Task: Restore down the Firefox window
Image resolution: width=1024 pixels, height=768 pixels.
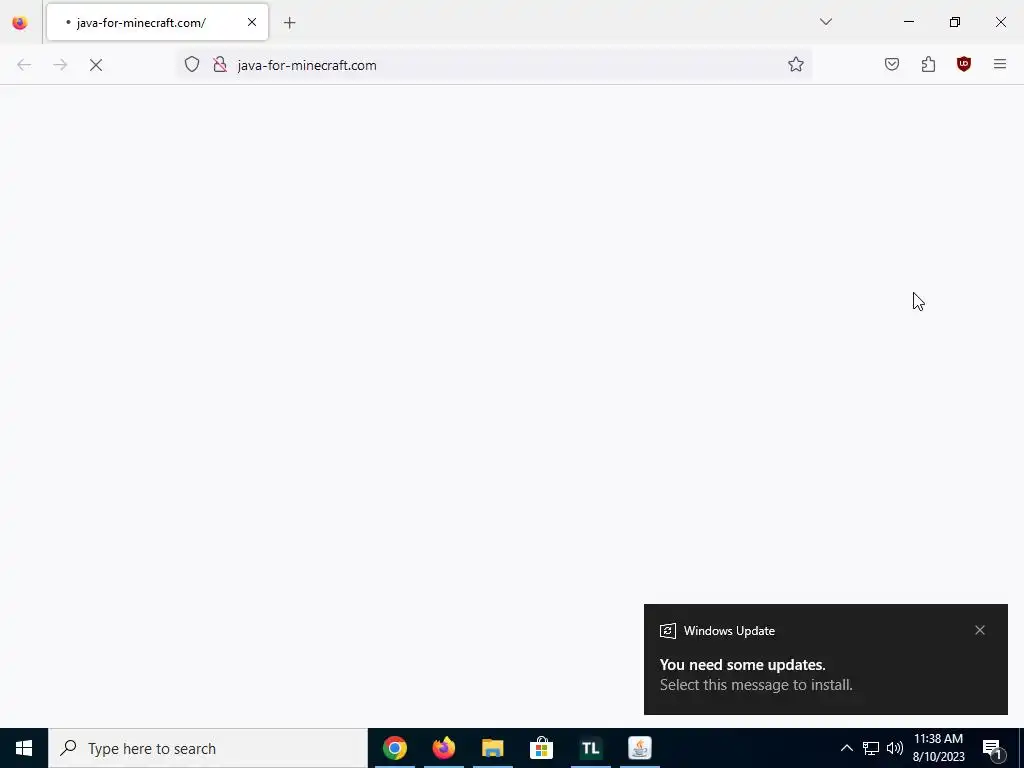Action: point(955,22)
